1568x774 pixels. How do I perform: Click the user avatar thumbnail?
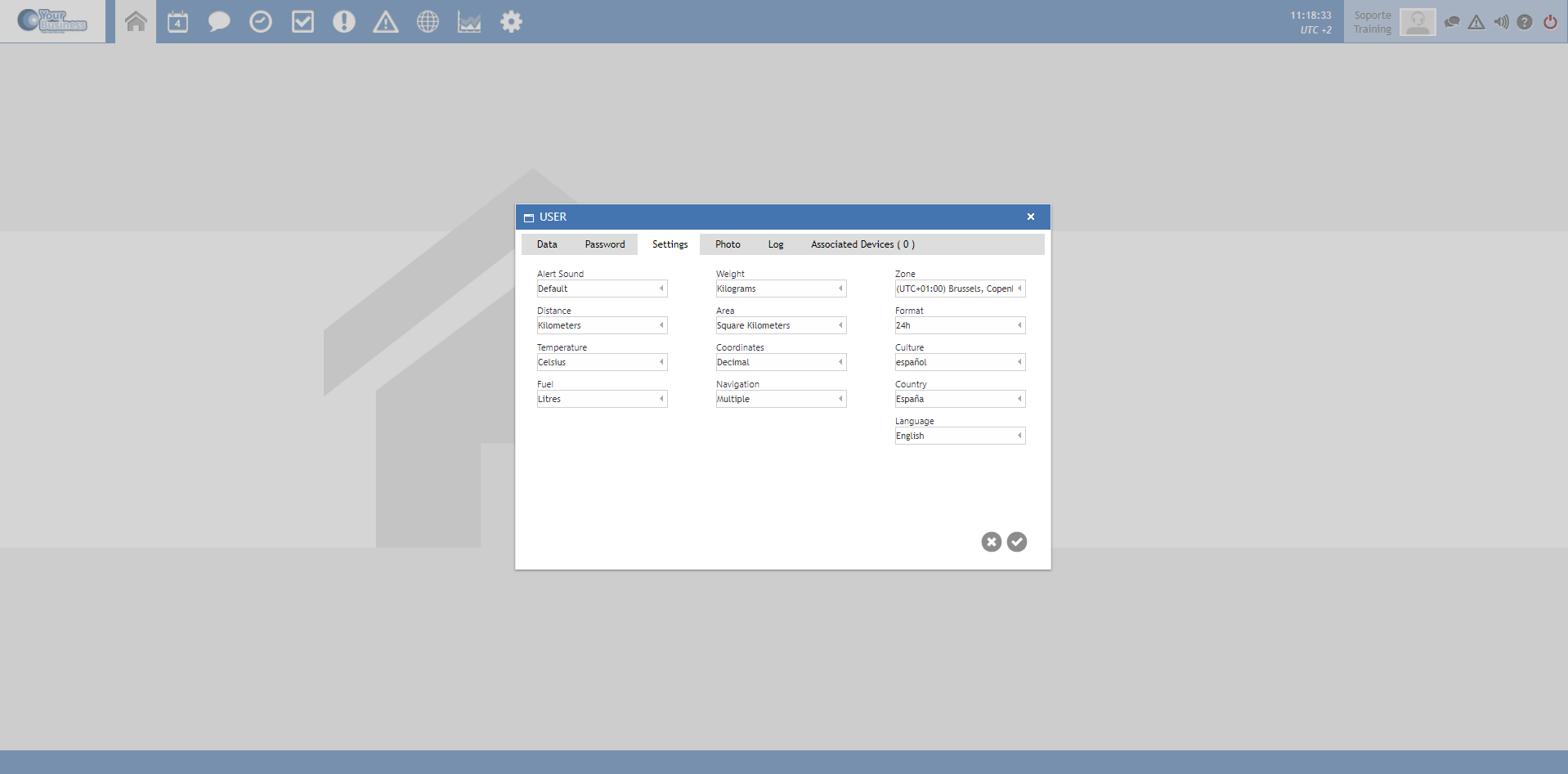[1417, 22]
